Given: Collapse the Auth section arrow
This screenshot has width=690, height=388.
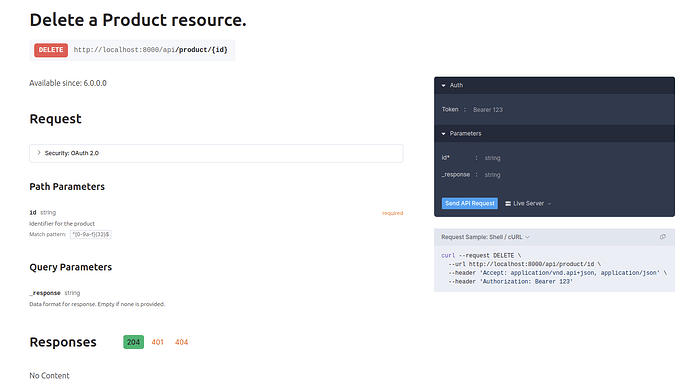Looking at the screenshot, I should click(443, 85).
